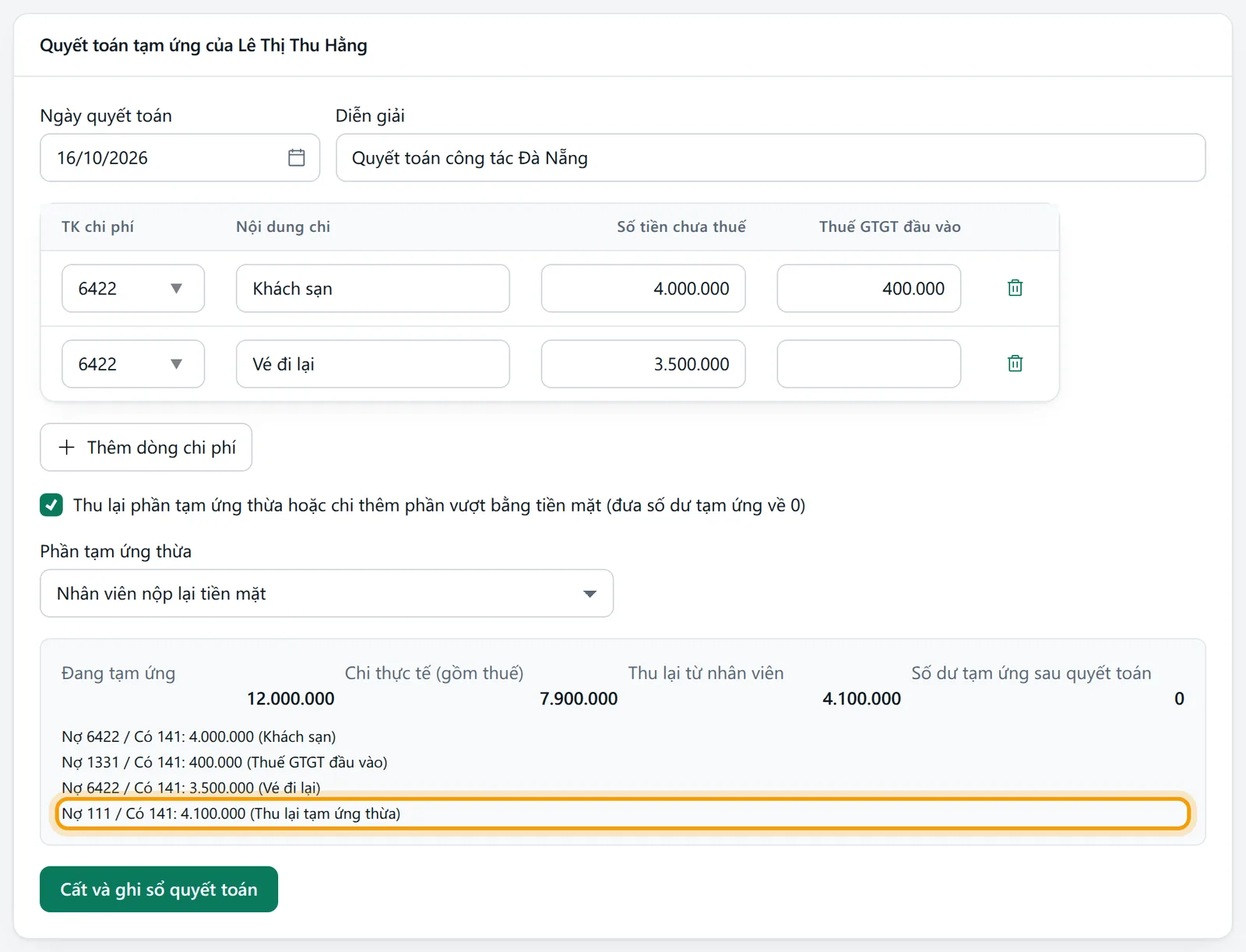Click the 'Nội dung chi' column header
The width and height of the screenshot is (1246, 952).
(283, 227)
